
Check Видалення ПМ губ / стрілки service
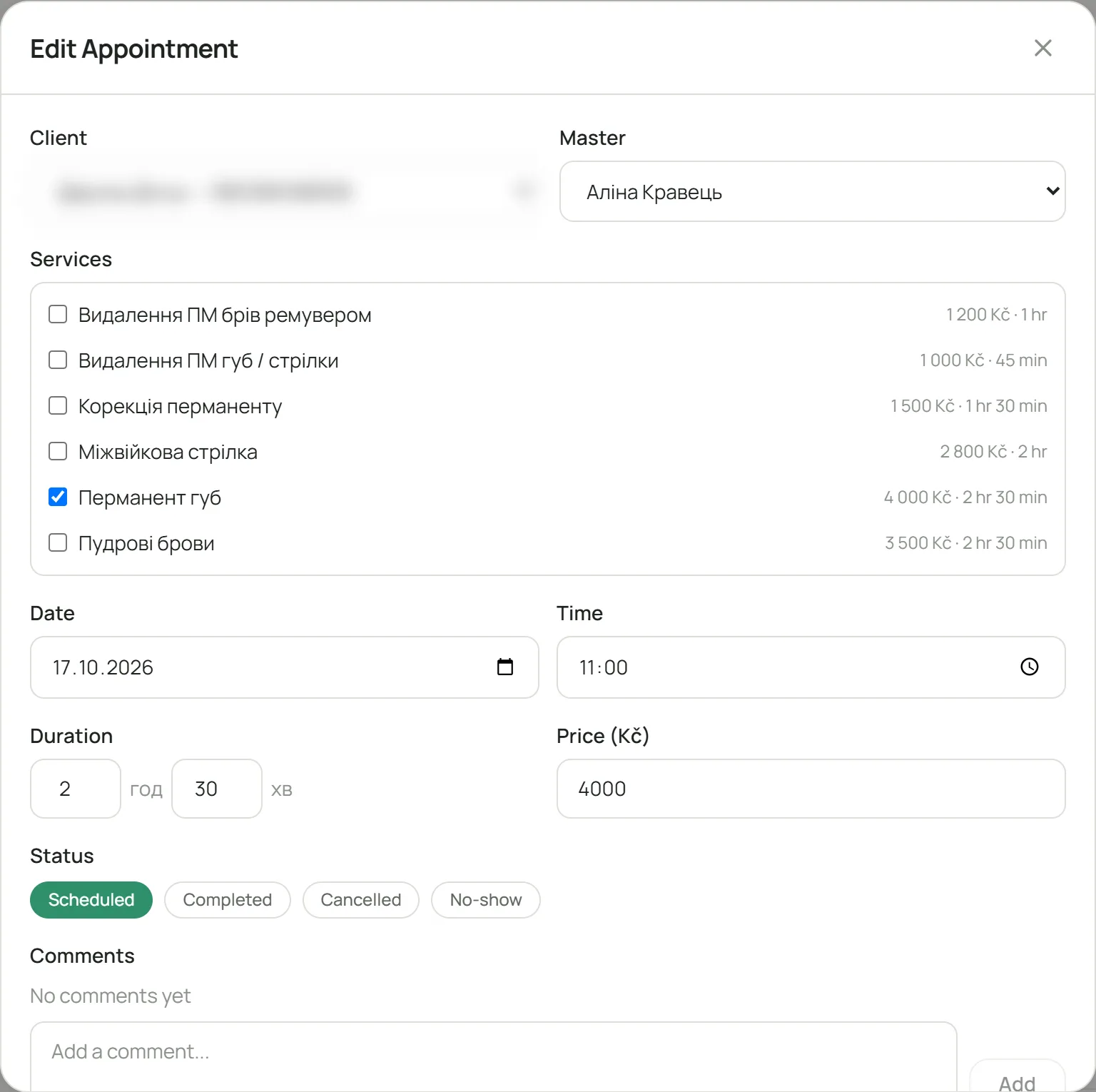(58, 360)
